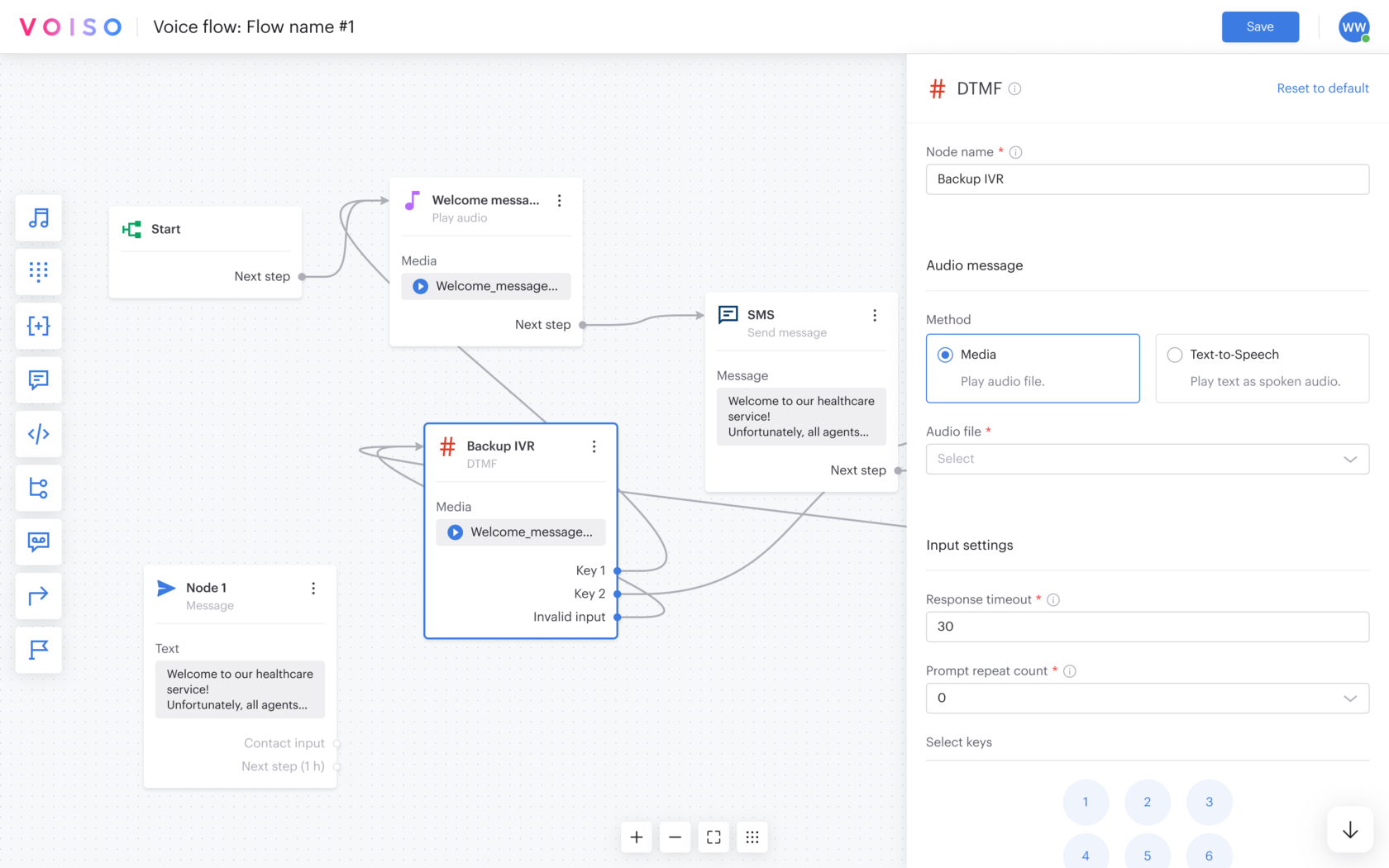Open the Audio file dropdown
The width and height of the screenshot is (1389, 868).
[x=1147, y=459]
